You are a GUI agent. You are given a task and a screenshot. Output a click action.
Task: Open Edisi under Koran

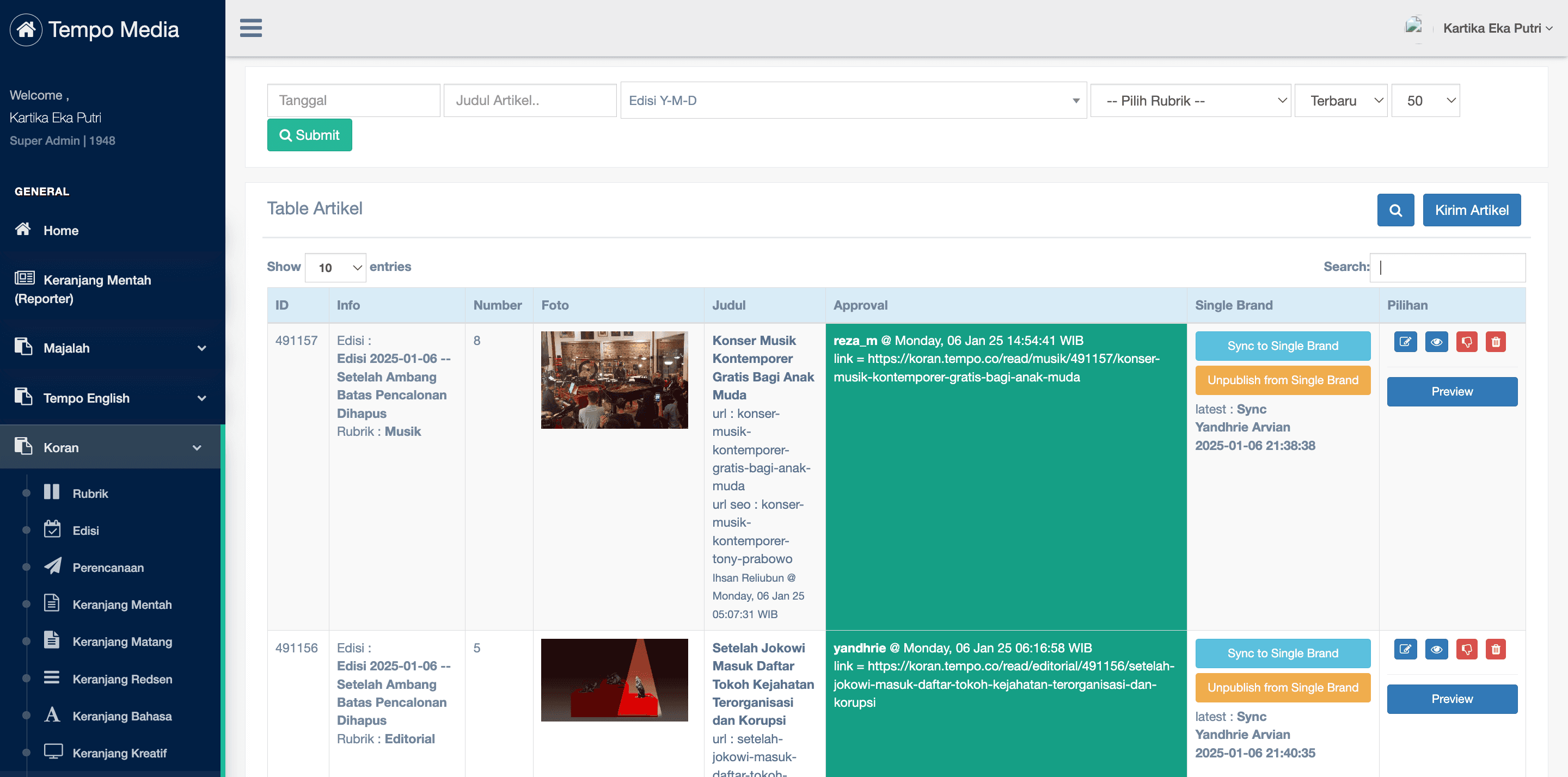(x=85, y=531)
